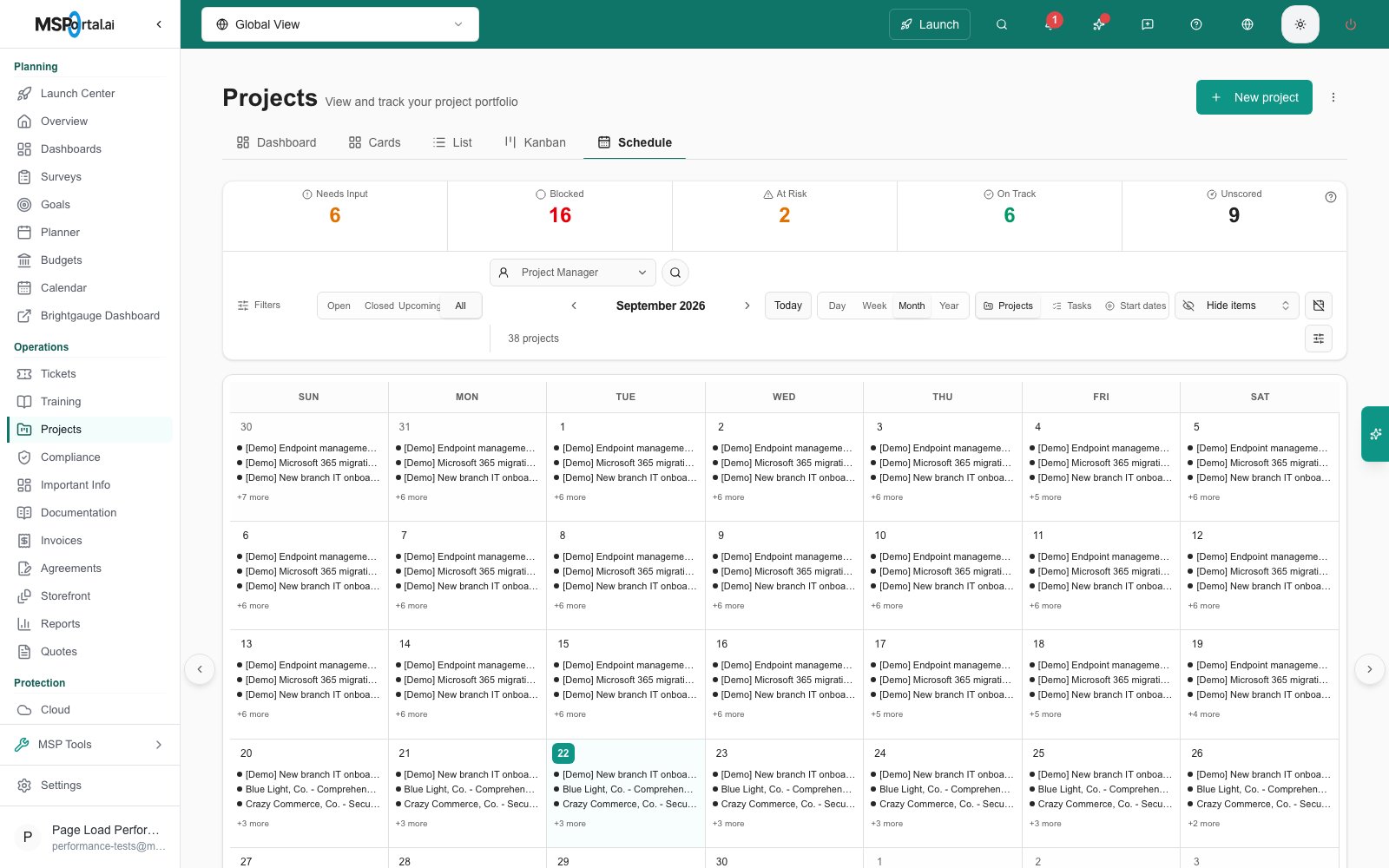Switch to the Kanban tab
This screenshot has width=1389, height=868.
tap(535, 142)
